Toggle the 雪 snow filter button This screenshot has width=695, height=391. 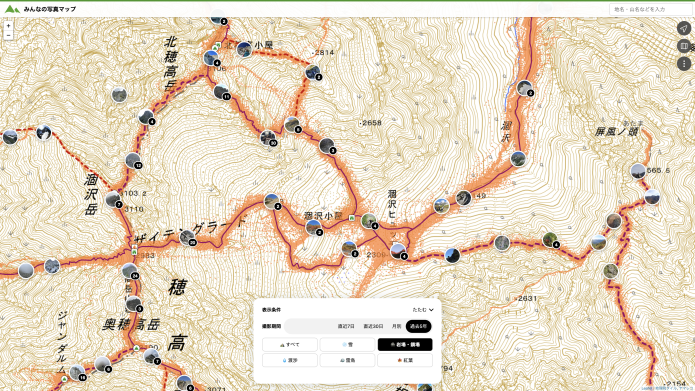click(348, 344)
